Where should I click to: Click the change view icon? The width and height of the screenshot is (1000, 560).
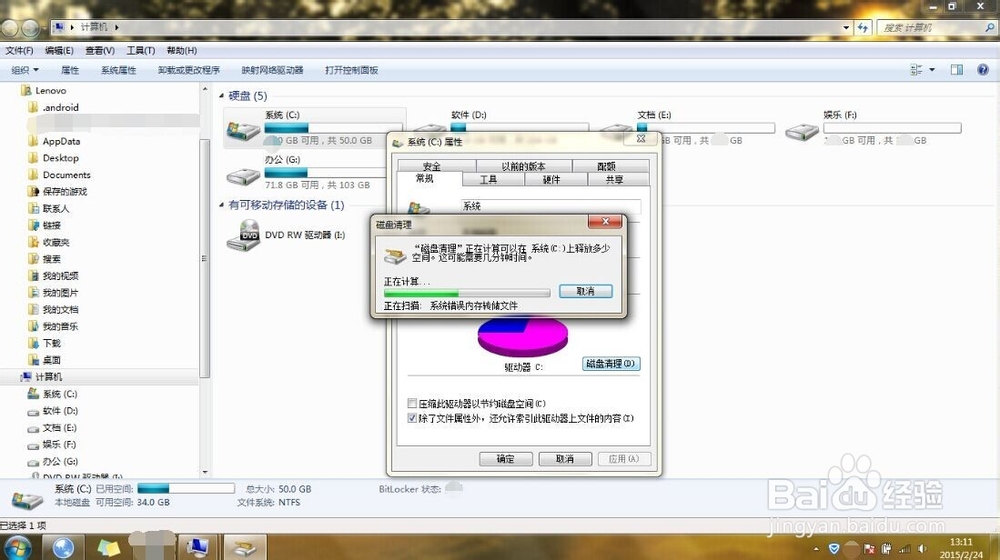click(x=916, y=70)
